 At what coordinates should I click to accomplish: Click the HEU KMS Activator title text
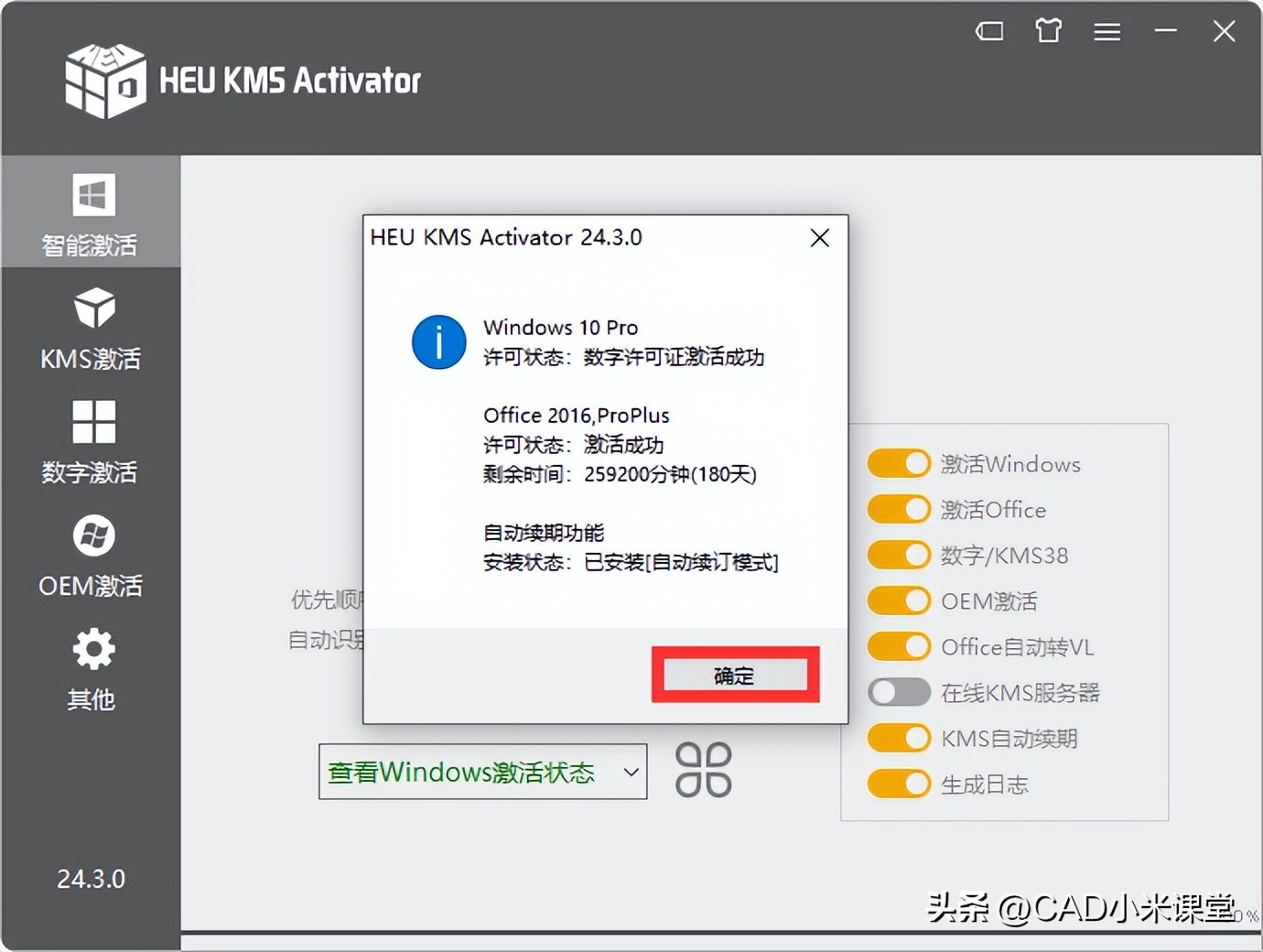[290, 81]
